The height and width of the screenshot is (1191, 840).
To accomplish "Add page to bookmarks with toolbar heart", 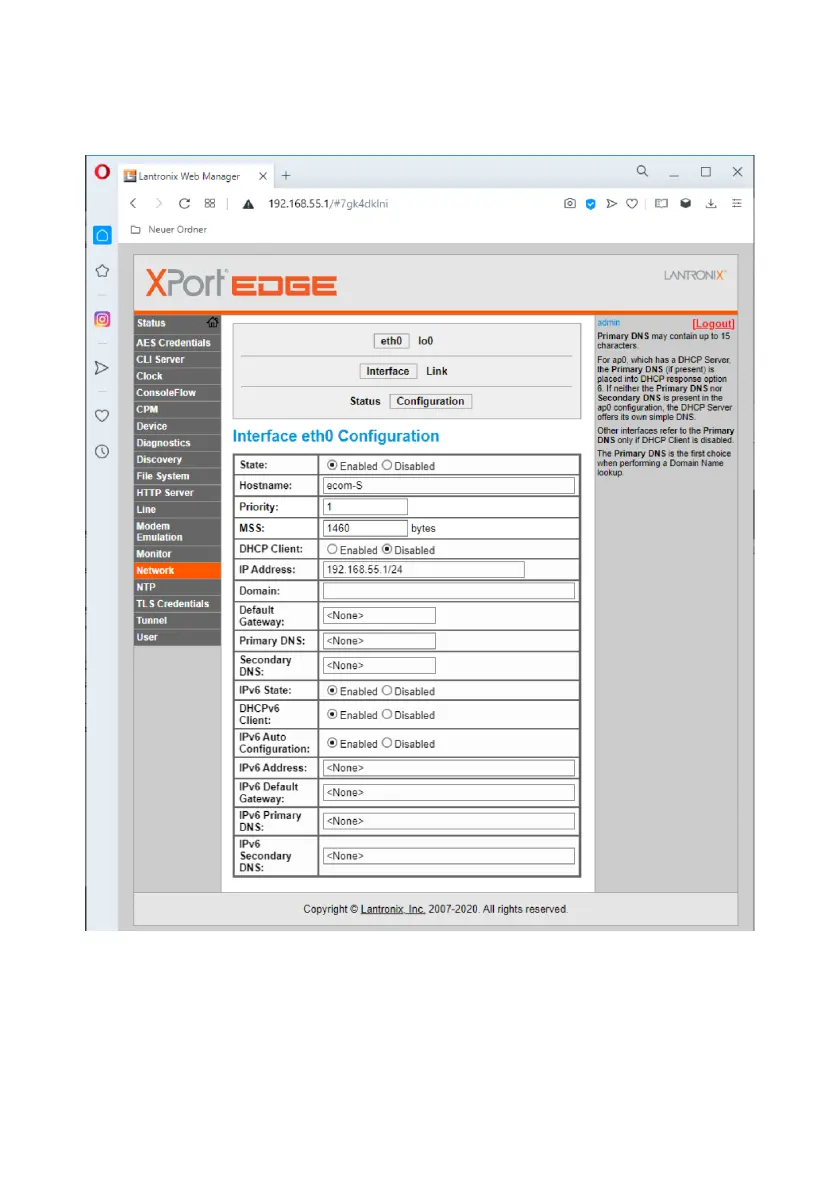I will tap(632, 204).
